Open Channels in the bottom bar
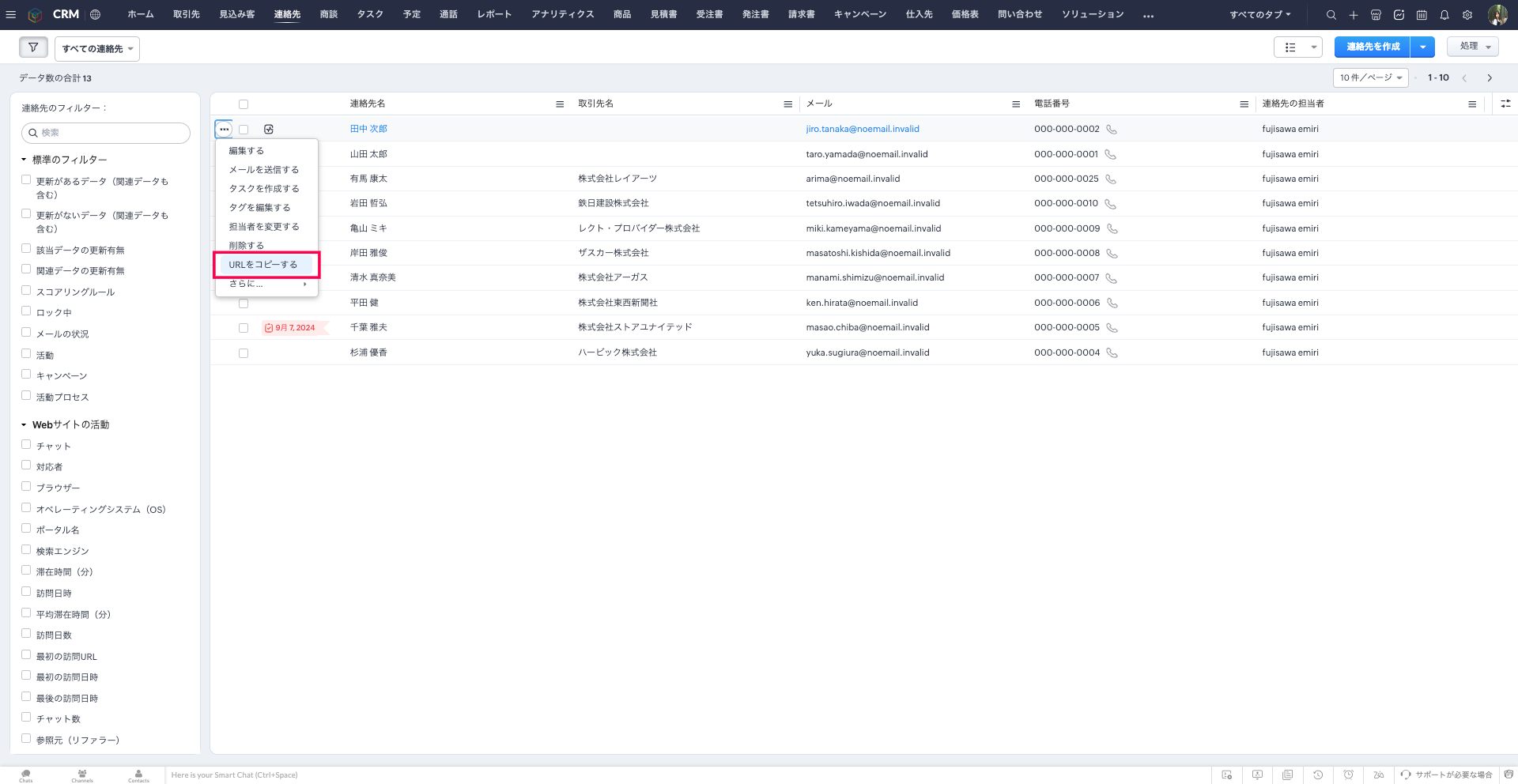 [x=82, y=775]
